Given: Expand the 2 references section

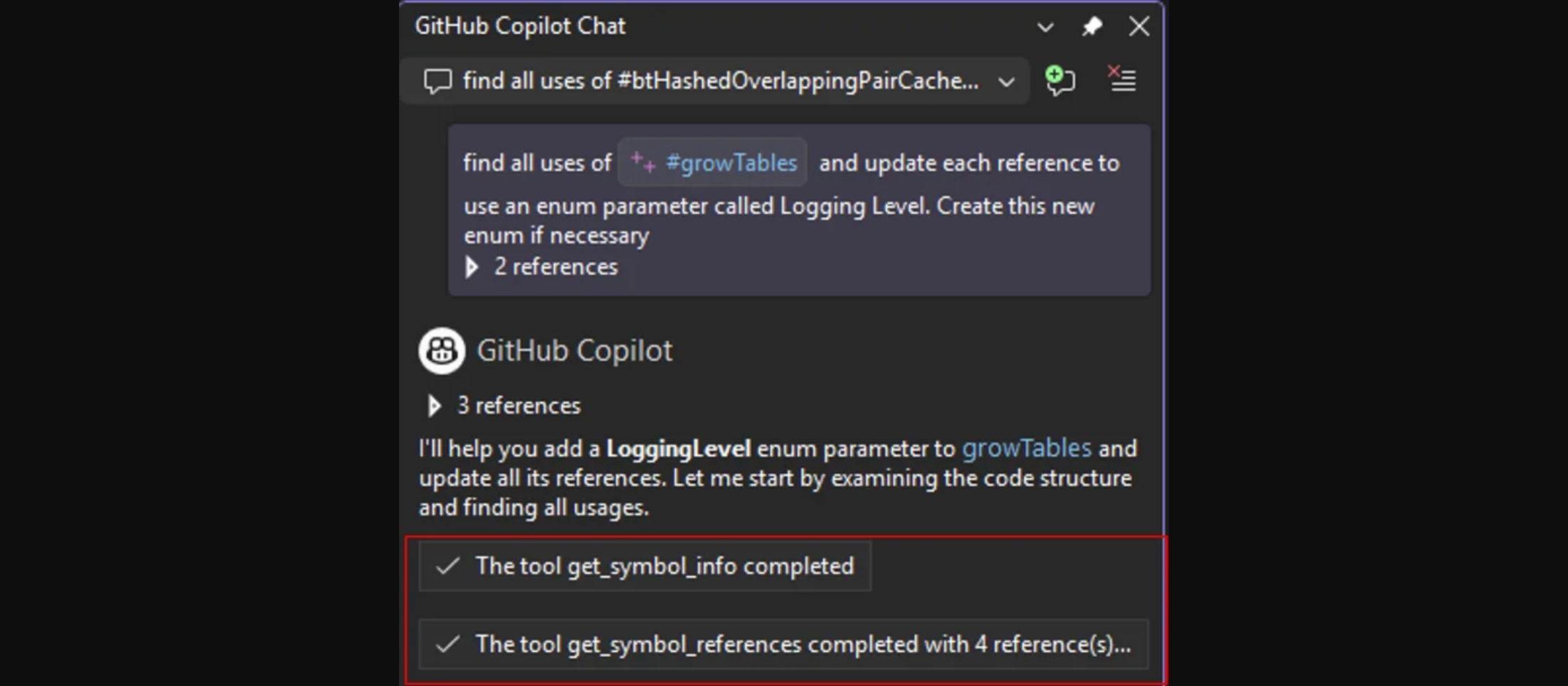Looking at the screenshot, I should point(472,267).
